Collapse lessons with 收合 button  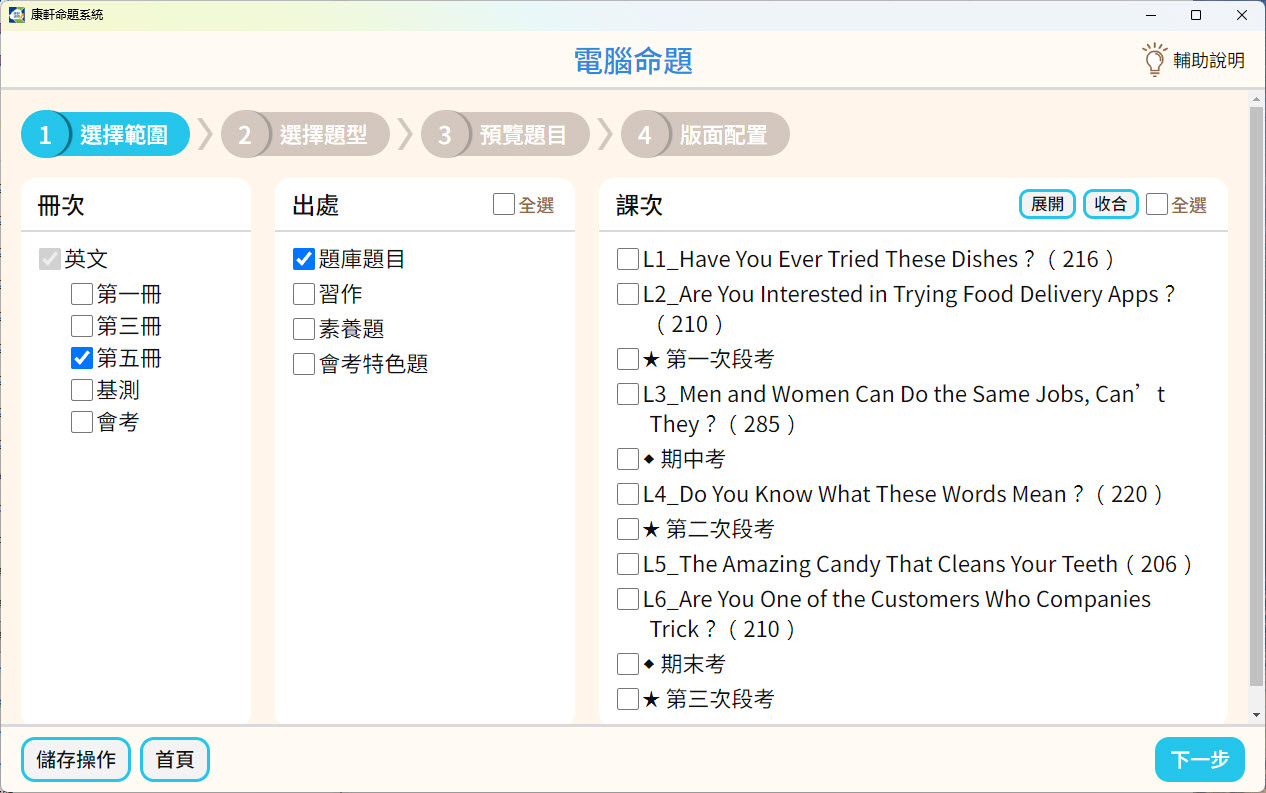coord(1111,204)
